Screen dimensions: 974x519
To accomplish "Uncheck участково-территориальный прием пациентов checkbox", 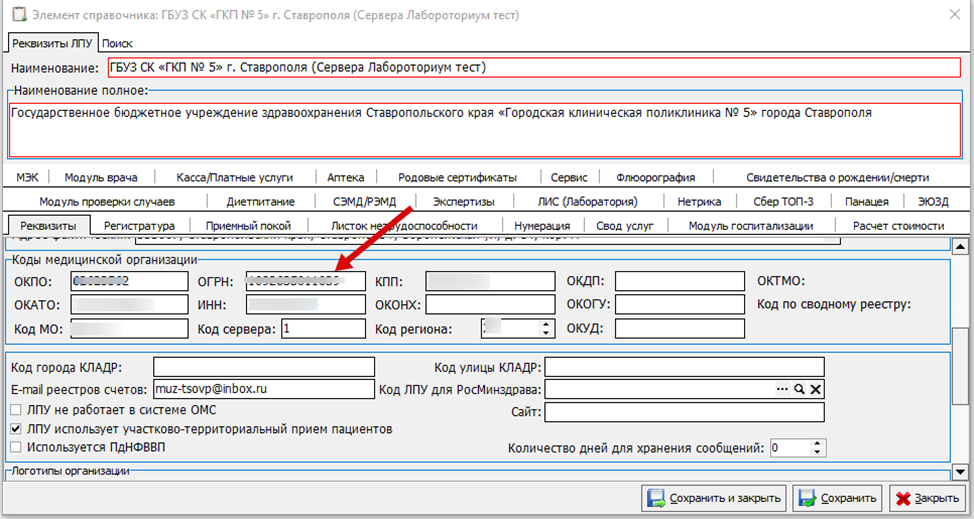I will 15,429.
